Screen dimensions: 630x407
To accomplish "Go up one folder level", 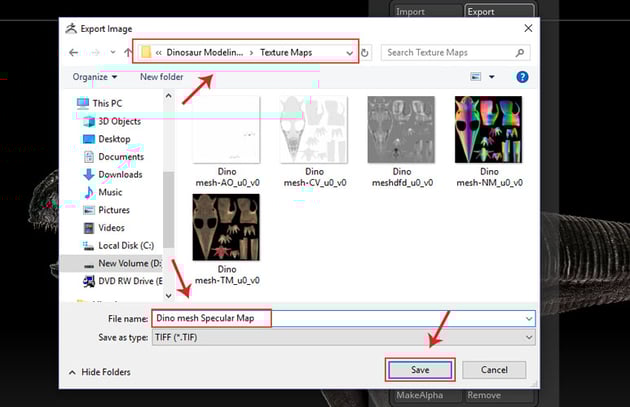I will (128, 53).
